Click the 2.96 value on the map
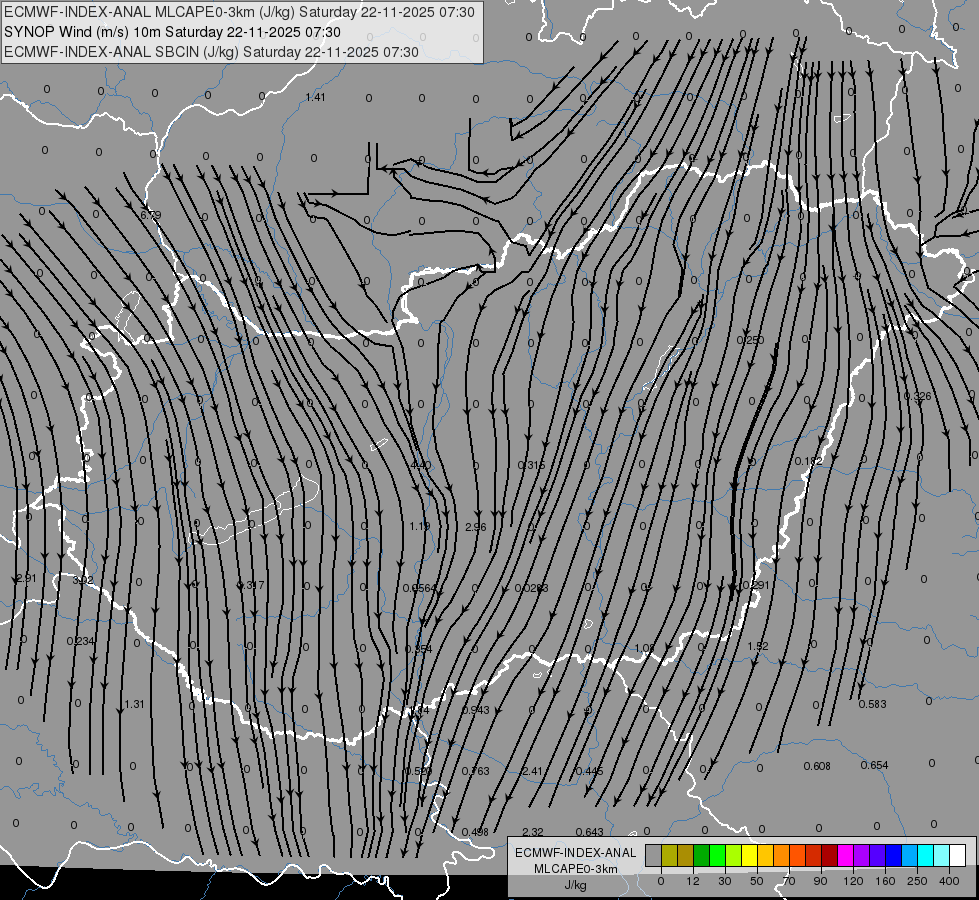 point(476,527)
